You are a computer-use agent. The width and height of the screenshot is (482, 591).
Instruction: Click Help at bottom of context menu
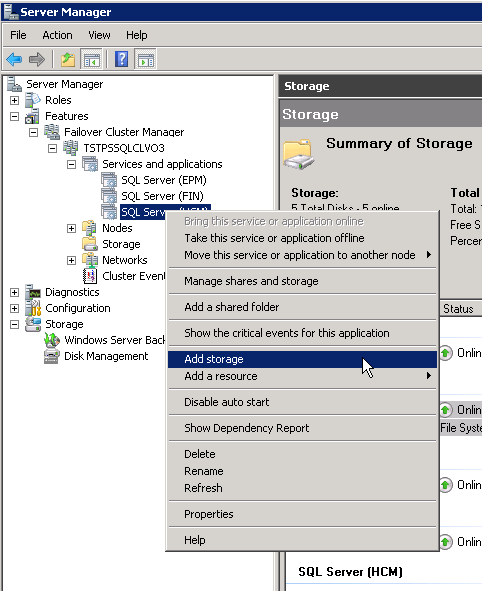click(x=302, y=540)
